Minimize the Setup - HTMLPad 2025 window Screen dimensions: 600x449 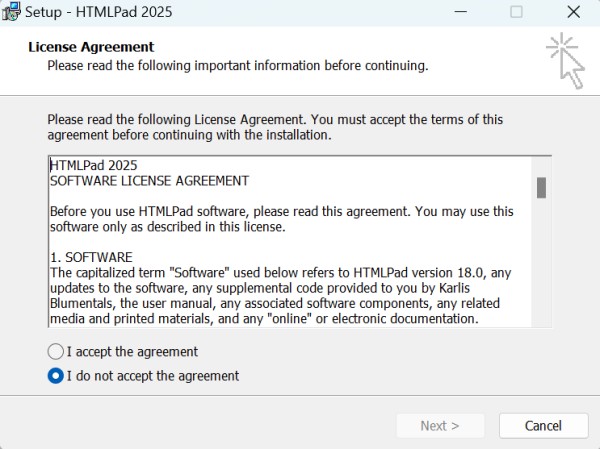coord(460,11)
